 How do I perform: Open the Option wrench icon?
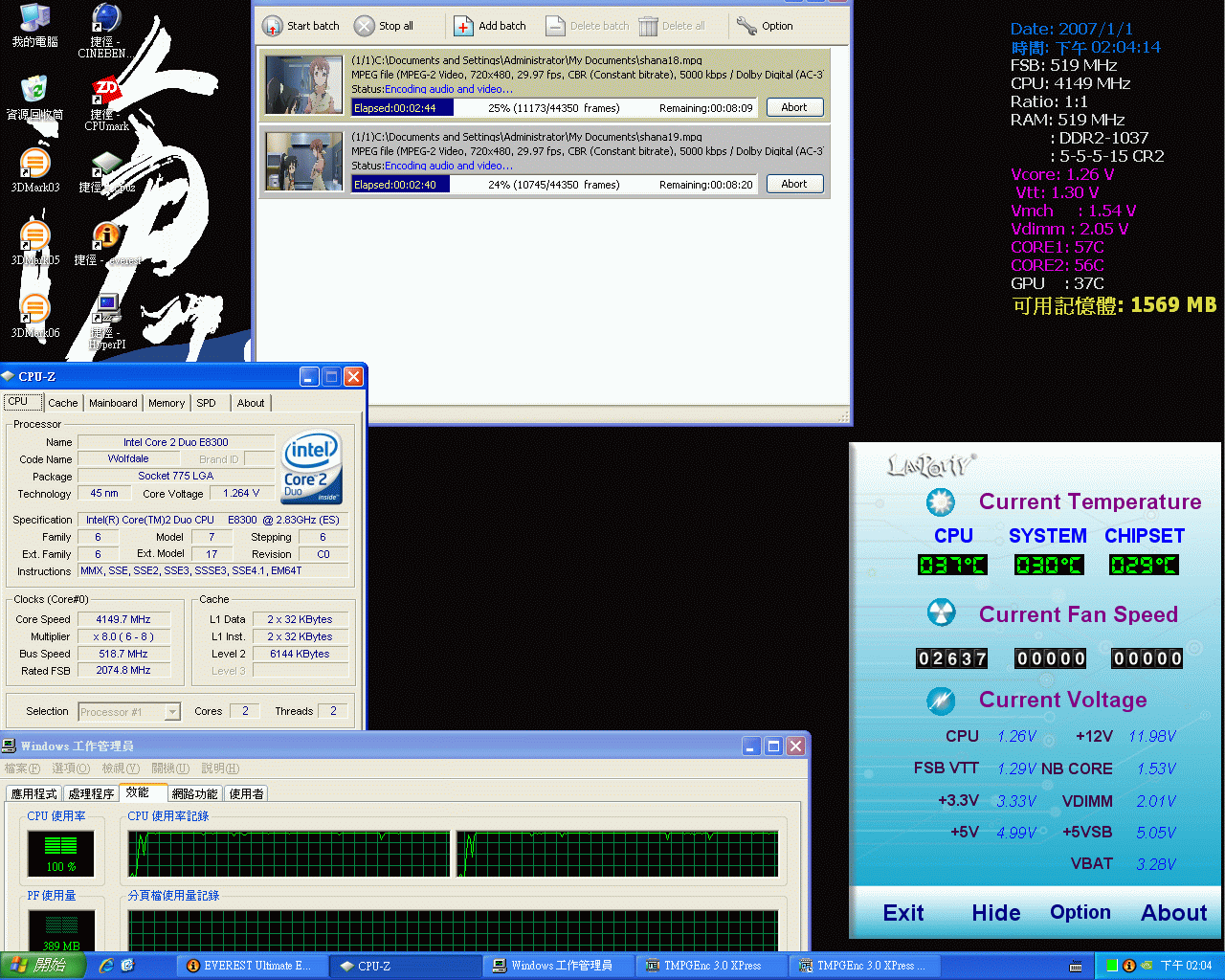746,26
